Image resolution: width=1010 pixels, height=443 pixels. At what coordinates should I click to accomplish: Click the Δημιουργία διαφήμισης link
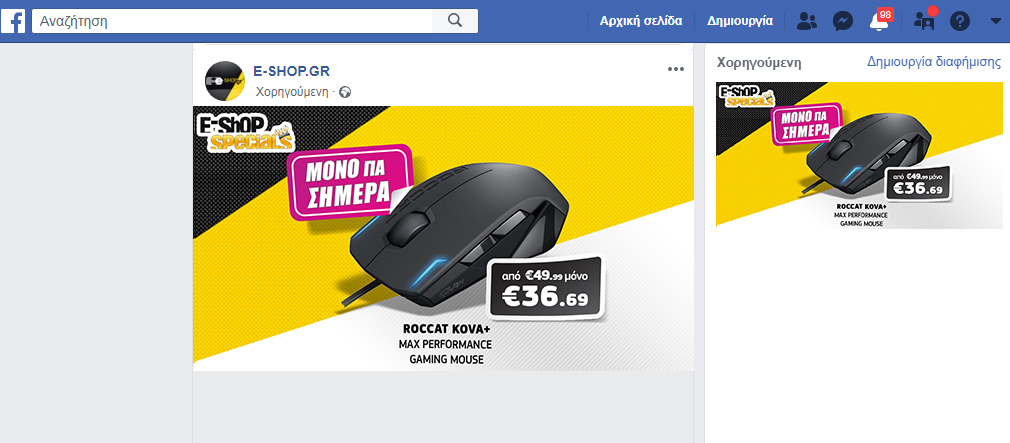[x=934, y=62]
